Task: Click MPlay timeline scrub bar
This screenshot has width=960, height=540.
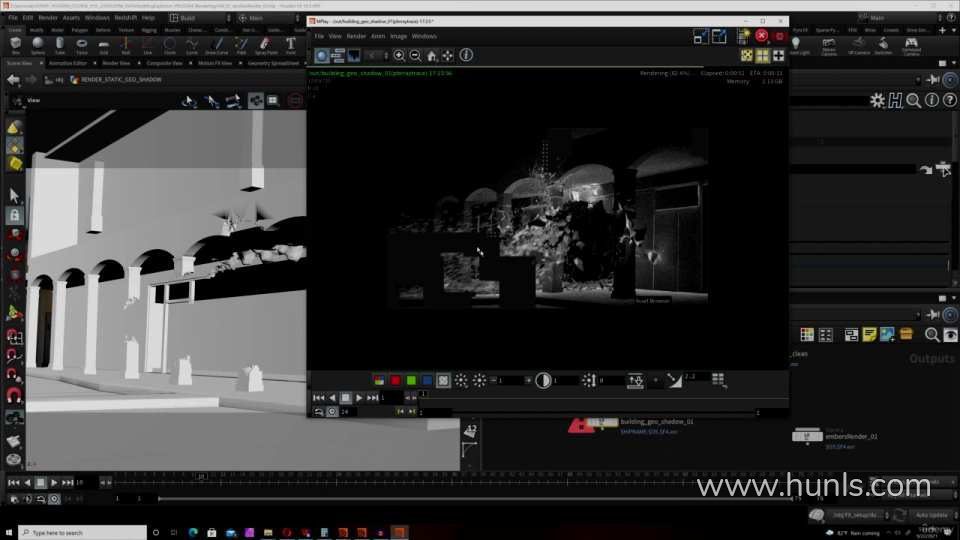Action: pos(603,397)
